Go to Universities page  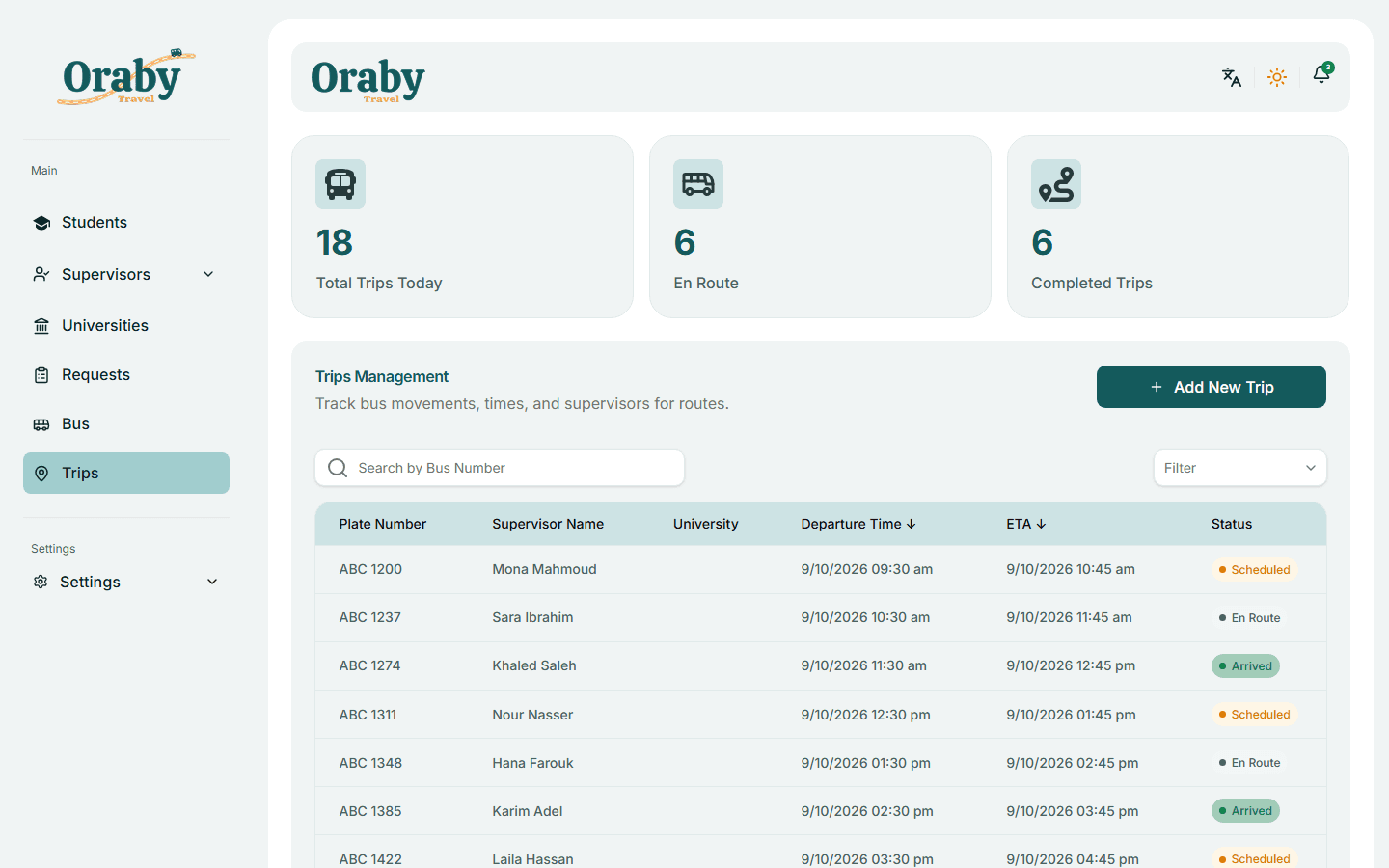pos(126,326)
